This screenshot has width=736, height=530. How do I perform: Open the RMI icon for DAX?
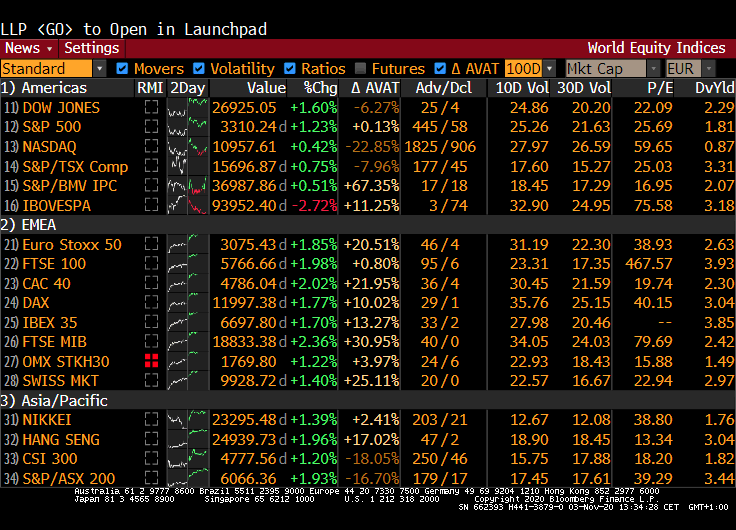point(151,303)
